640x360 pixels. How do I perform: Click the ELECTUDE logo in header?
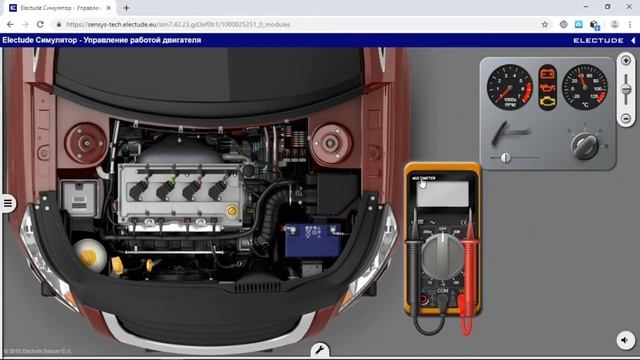click(598, 40)
